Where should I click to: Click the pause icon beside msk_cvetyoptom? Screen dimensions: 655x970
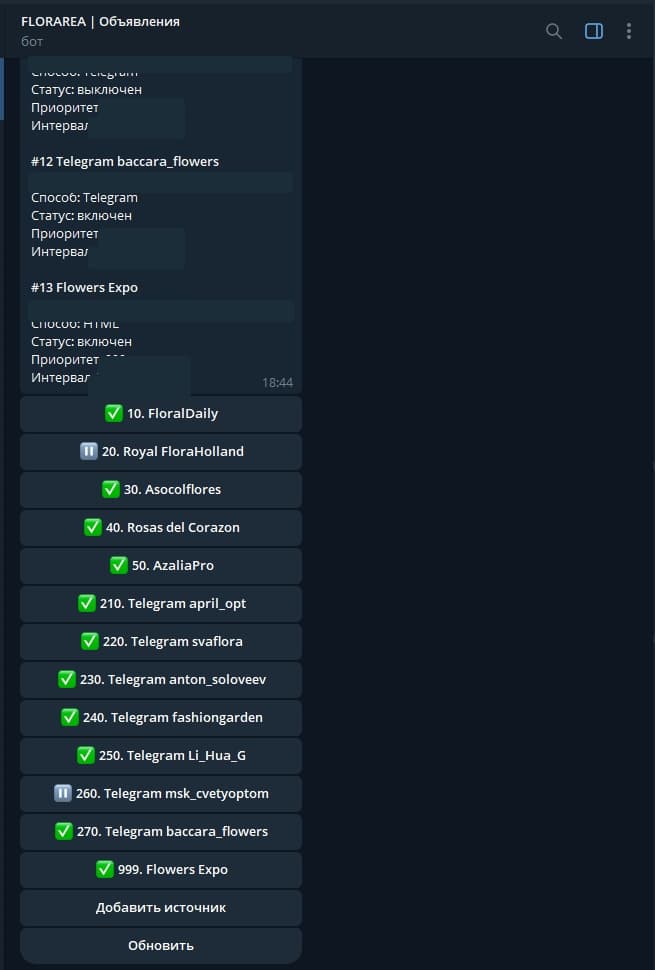[x=62, y=793]
